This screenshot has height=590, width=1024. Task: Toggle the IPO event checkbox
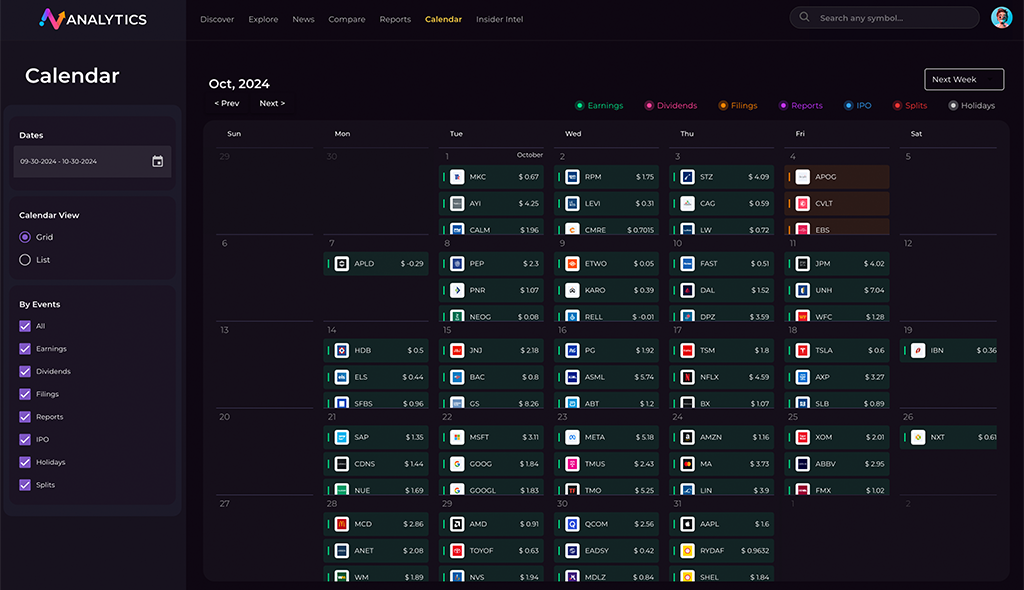[25, 439]
